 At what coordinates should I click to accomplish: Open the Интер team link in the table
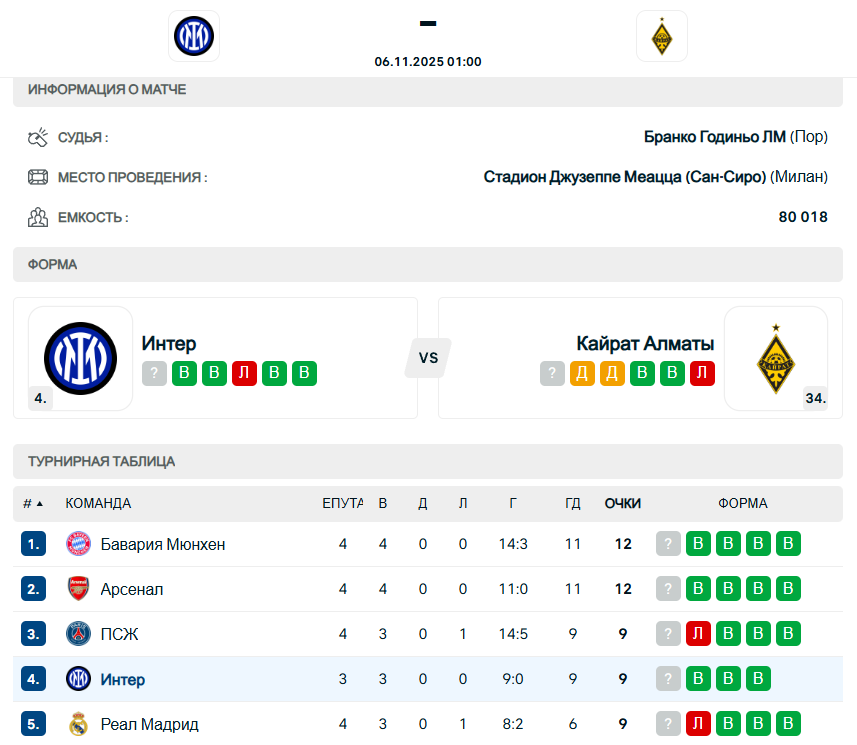click(x=123, y=679)
